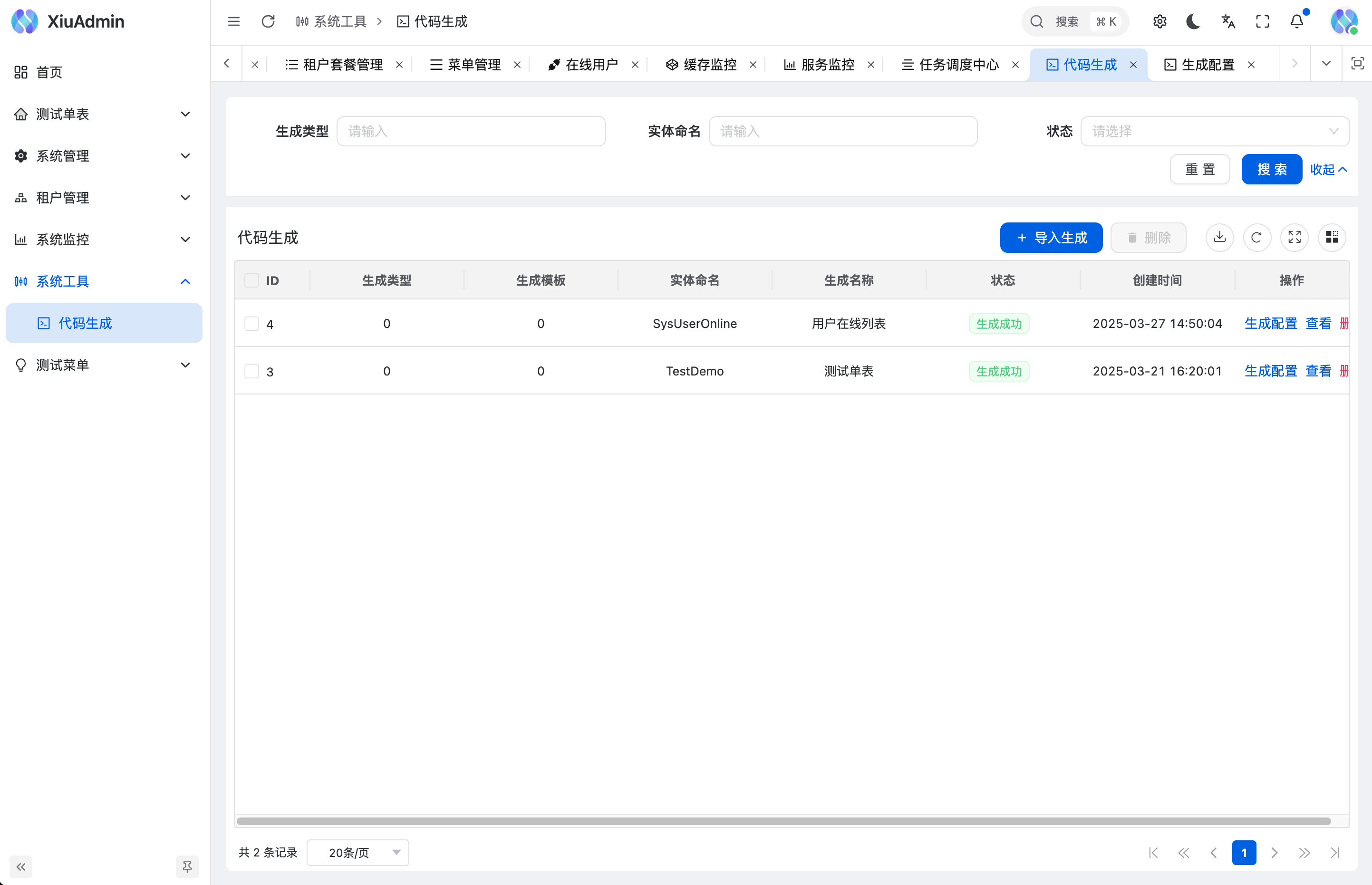
Task: Open 查看 link for TestDemo row
Action: click(x=1318, y=371)
